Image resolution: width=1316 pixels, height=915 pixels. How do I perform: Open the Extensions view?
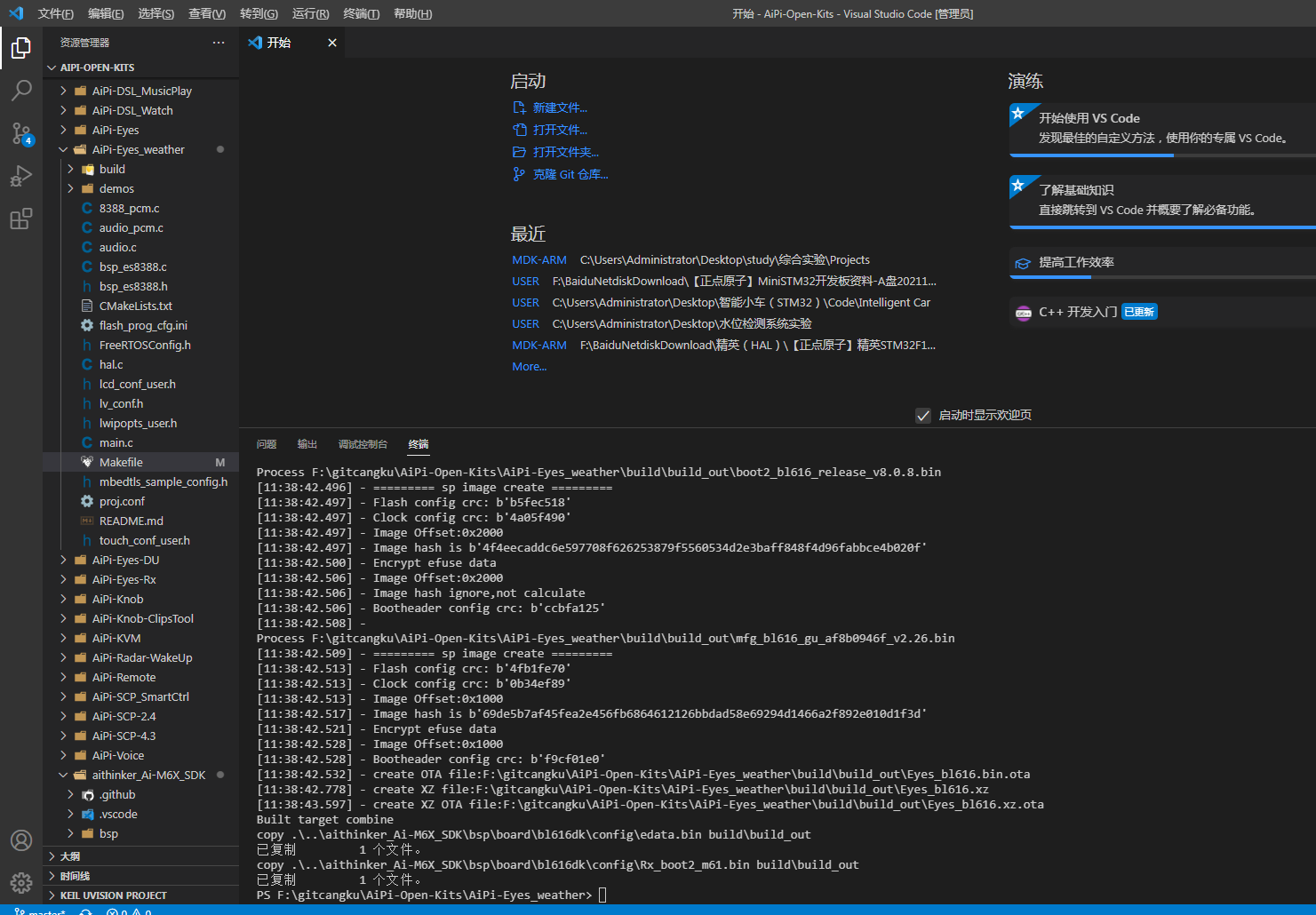21,219
